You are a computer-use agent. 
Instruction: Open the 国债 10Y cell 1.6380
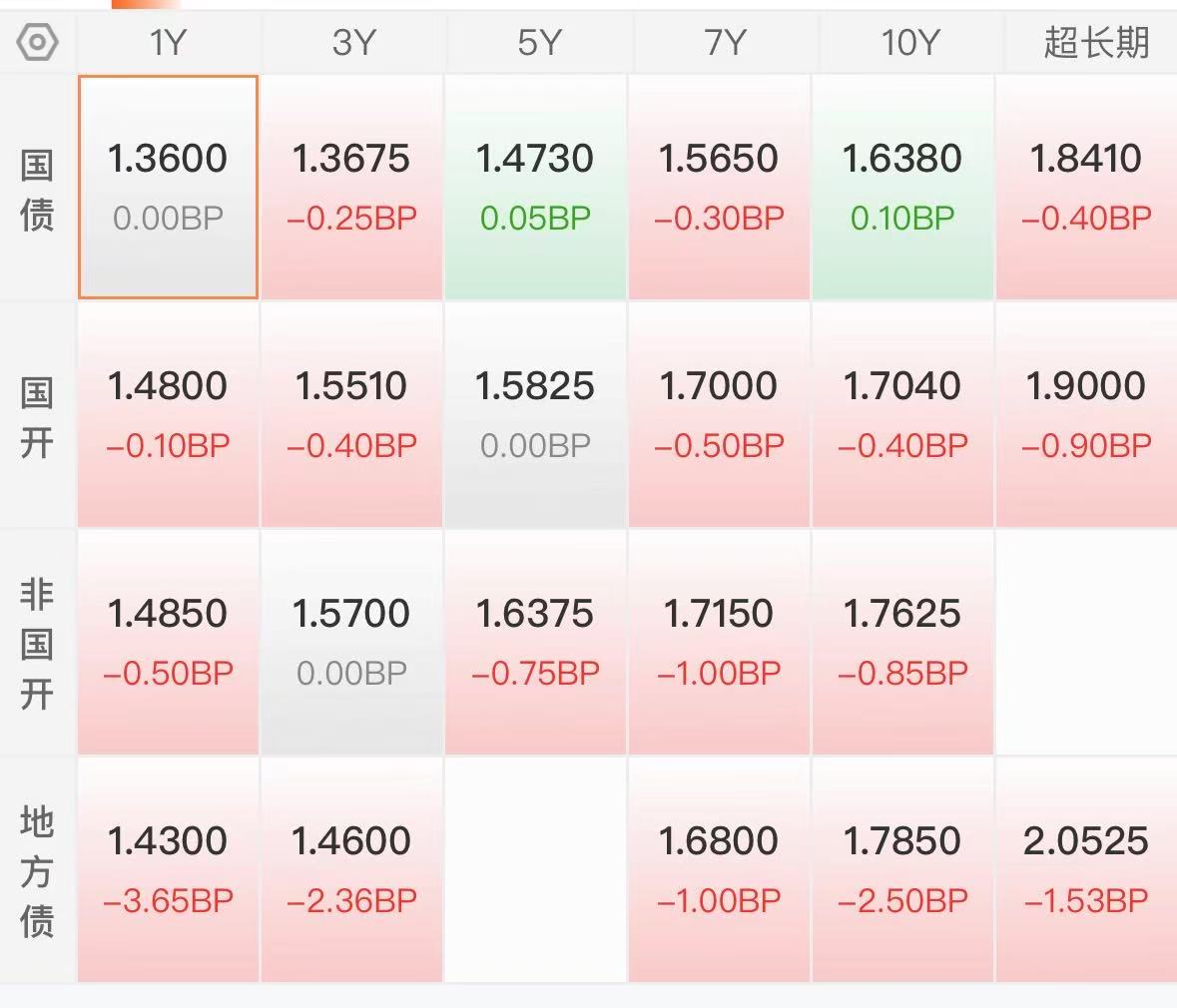(902, 187)
